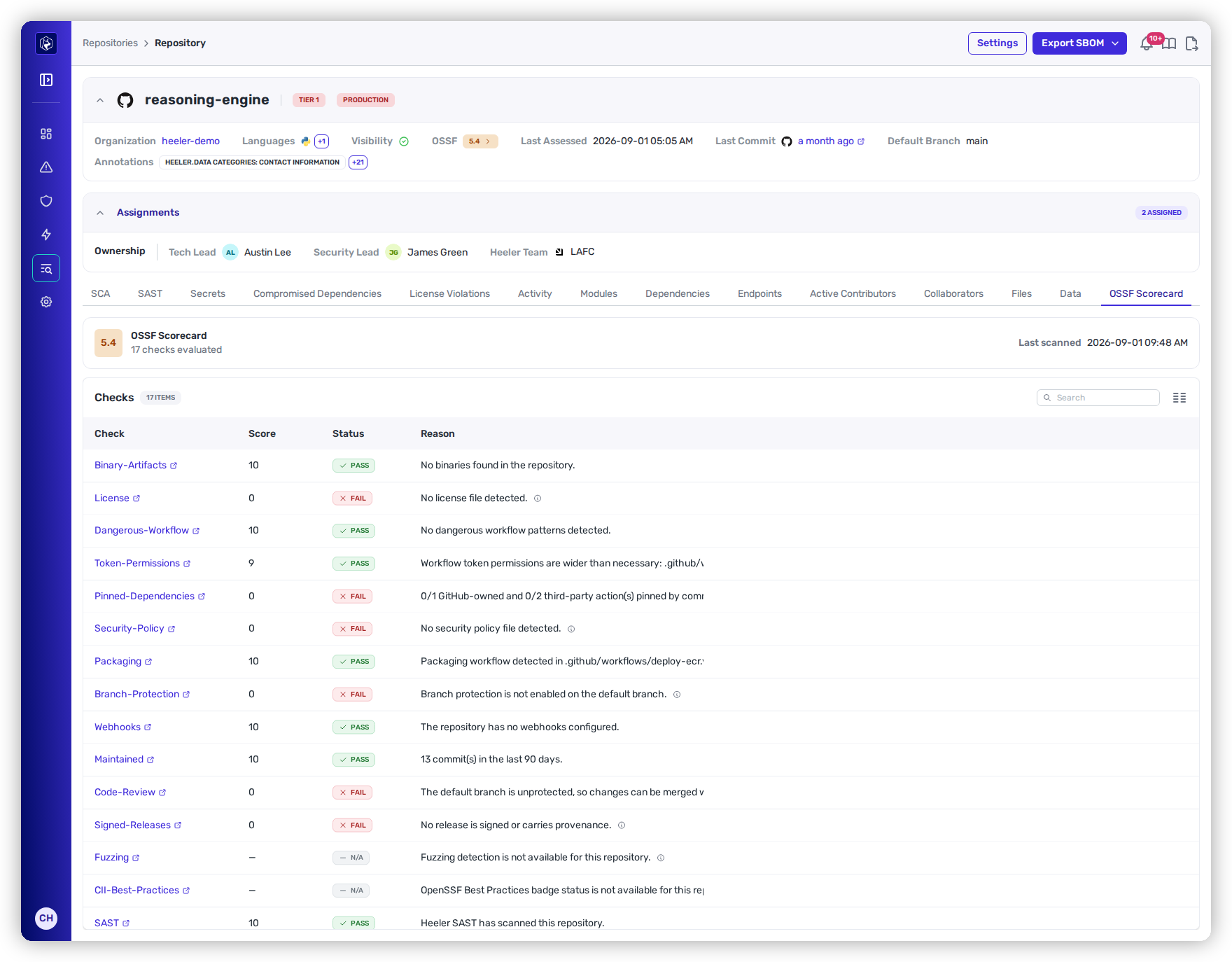This screenshot has height=962, width=1232.
Task: Open the Token-Permissions check link
Action: 142,564
